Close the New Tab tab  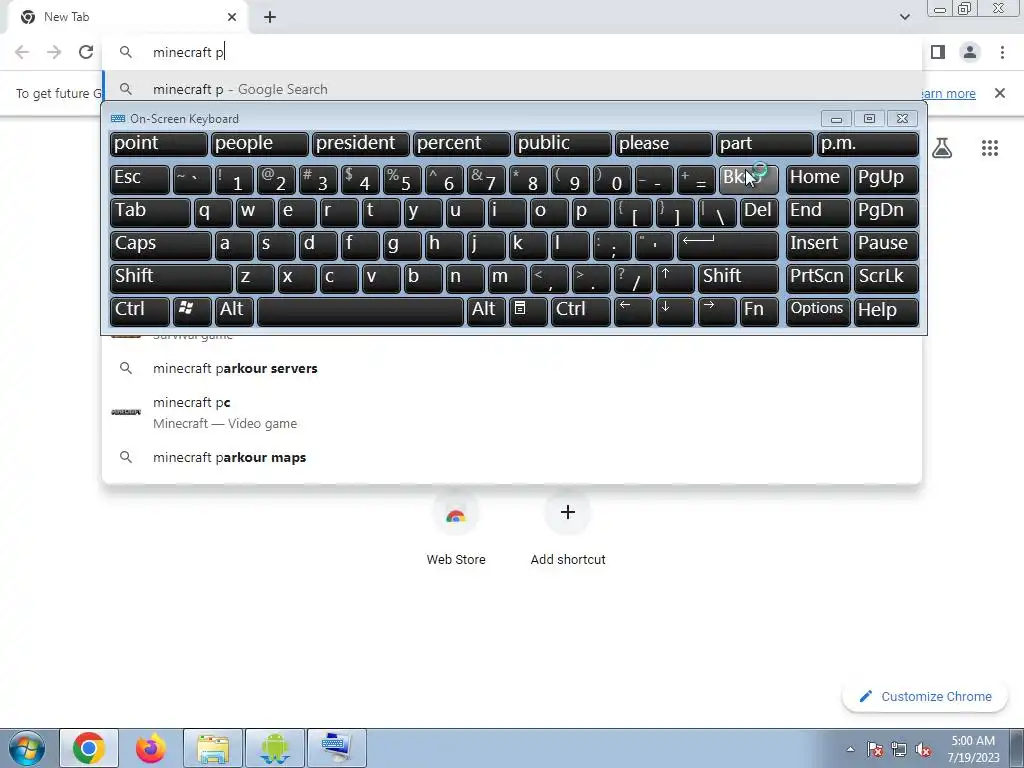(x=232, y=17)
